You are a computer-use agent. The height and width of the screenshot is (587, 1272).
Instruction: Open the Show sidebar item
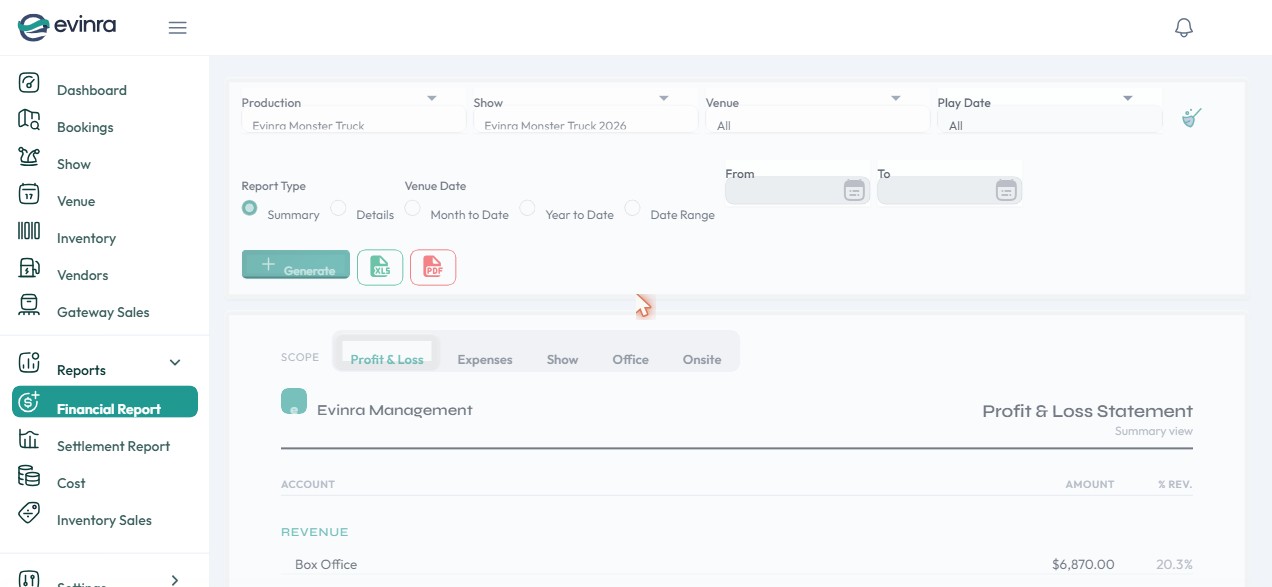point(74,164)
